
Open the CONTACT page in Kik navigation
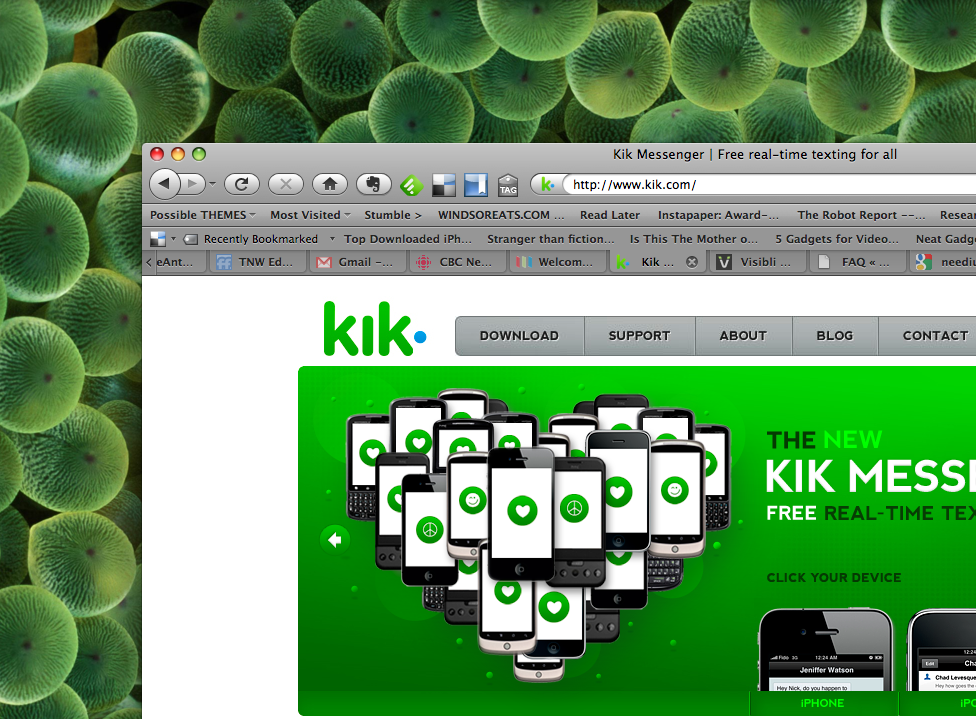click(x=927, y=336)
